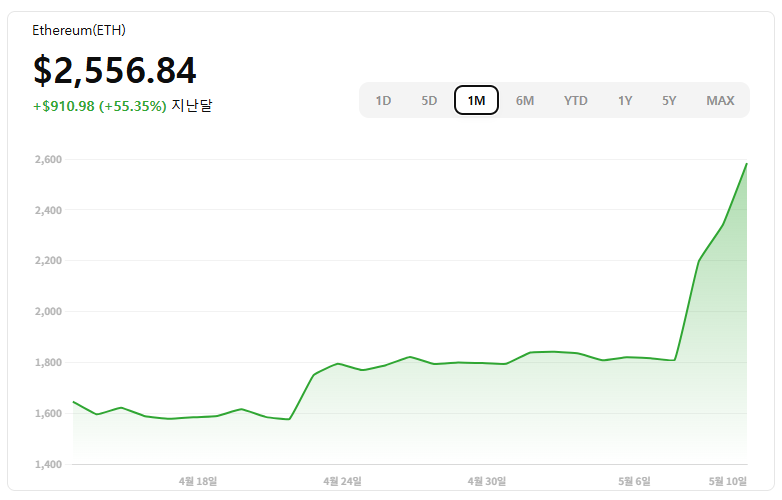The height and width of the screenshot is (500, 782).
Task: Click the +$910.98 (+55.35%) change text
Action: pos(100,106)
